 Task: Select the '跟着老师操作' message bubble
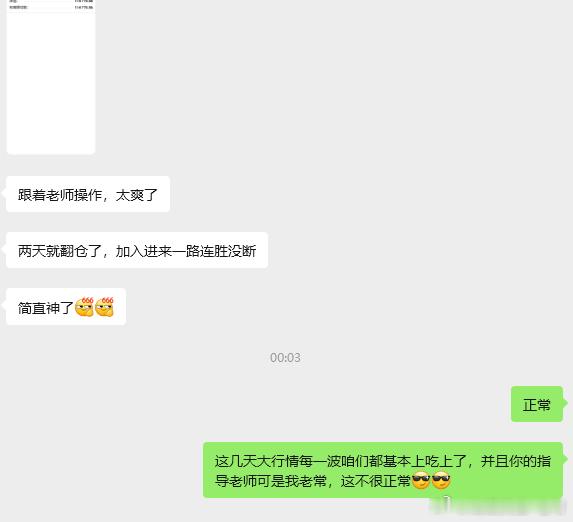click(88, 194)
